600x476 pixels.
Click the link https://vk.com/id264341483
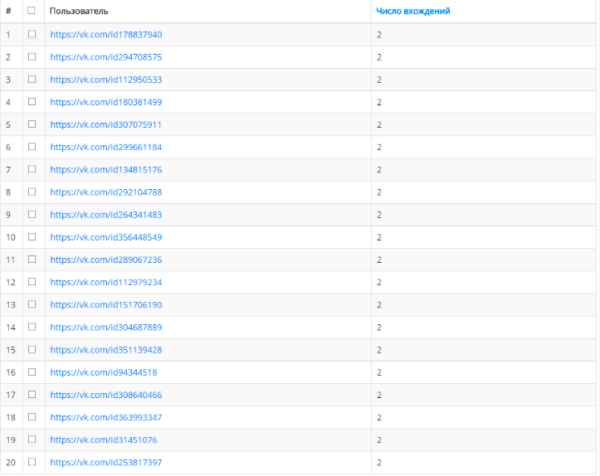106,215
